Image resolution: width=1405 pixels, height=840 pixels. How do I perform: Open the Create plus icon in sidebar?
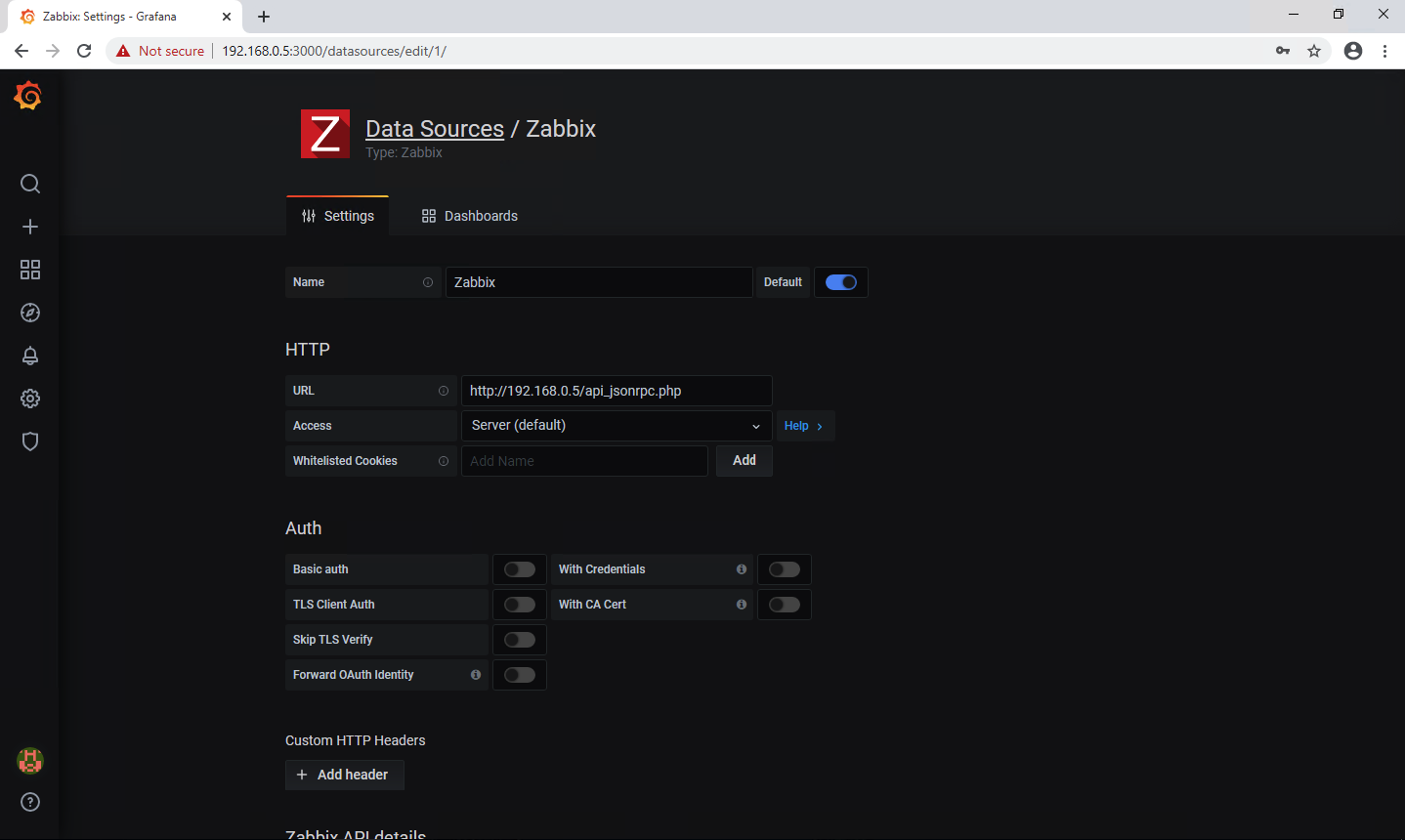pos(30,227)
